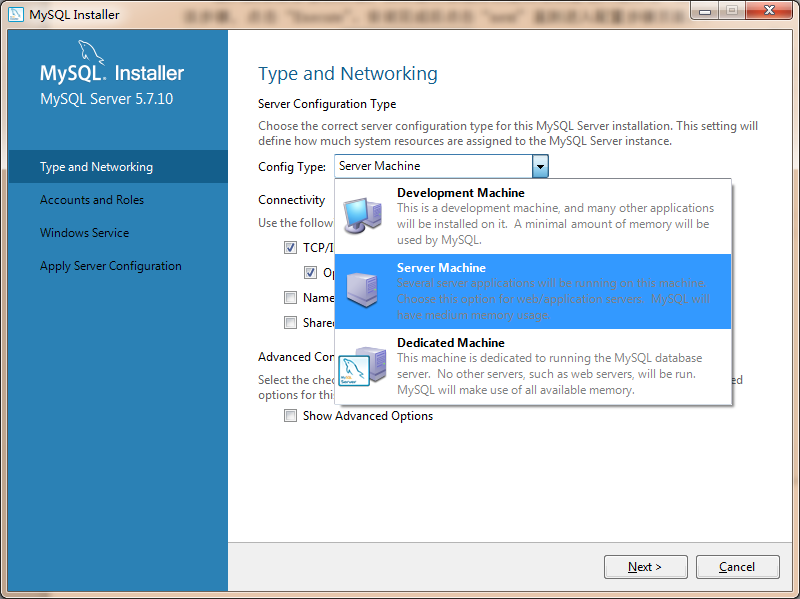The width and height of the screenshot is (800, 599).
Task: Click the MySQL dolphin logo
Action: [x=90, y=53]
